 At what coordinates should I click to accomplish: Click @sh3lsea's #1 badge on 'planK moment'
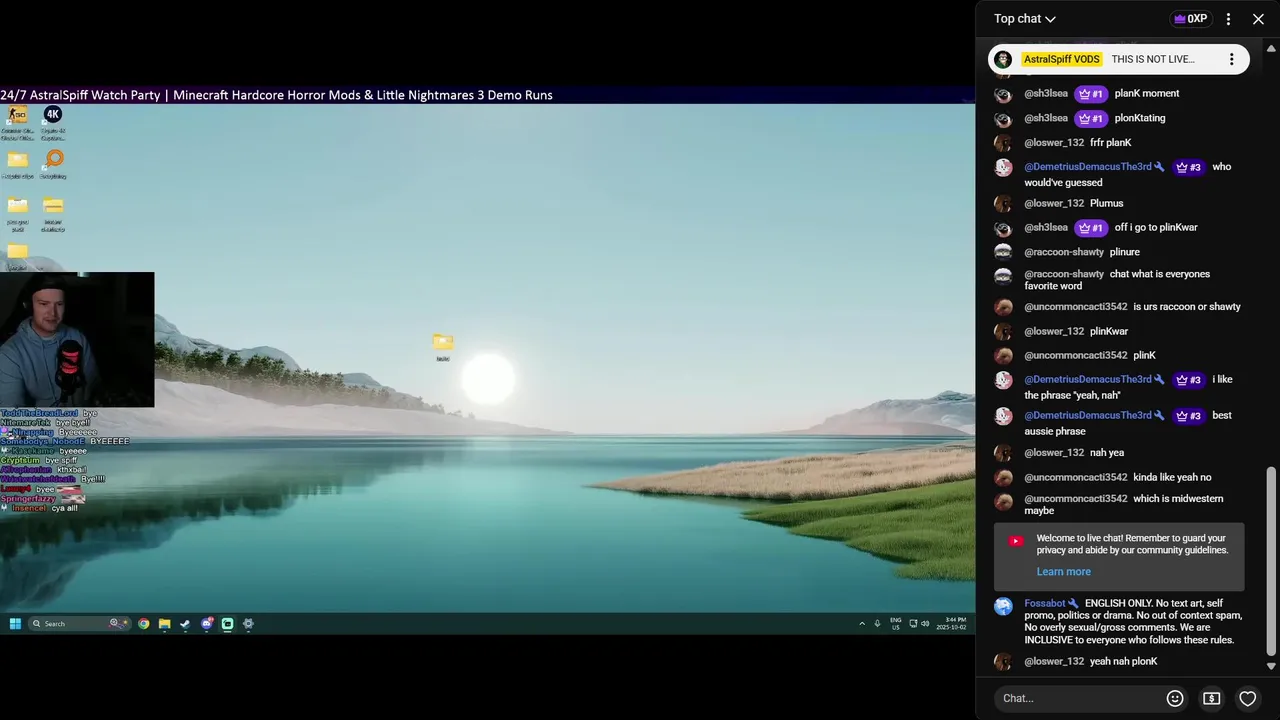(1091, 94)
